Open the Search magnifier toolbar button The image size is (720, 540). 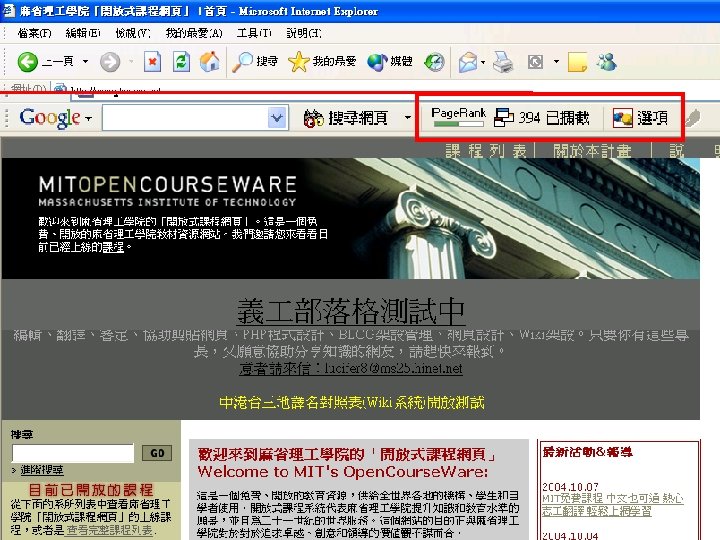(255, 62)
